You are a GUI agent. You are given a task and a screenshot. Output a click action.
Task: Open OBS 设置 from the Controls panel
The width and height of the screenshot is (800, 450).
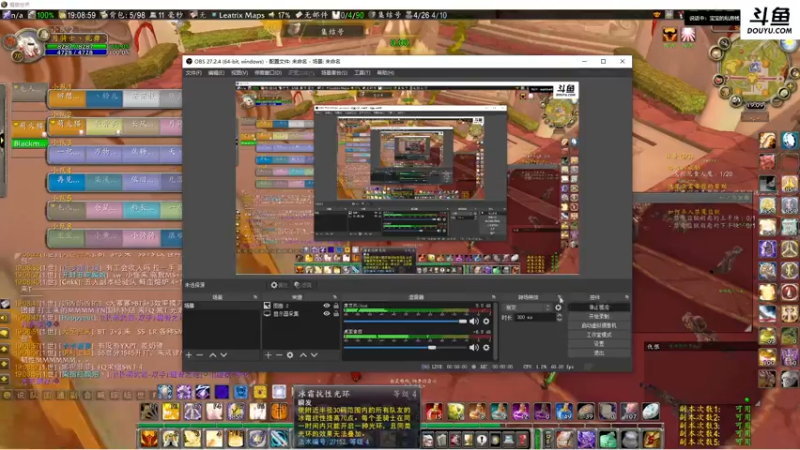(x=599, y=344)
